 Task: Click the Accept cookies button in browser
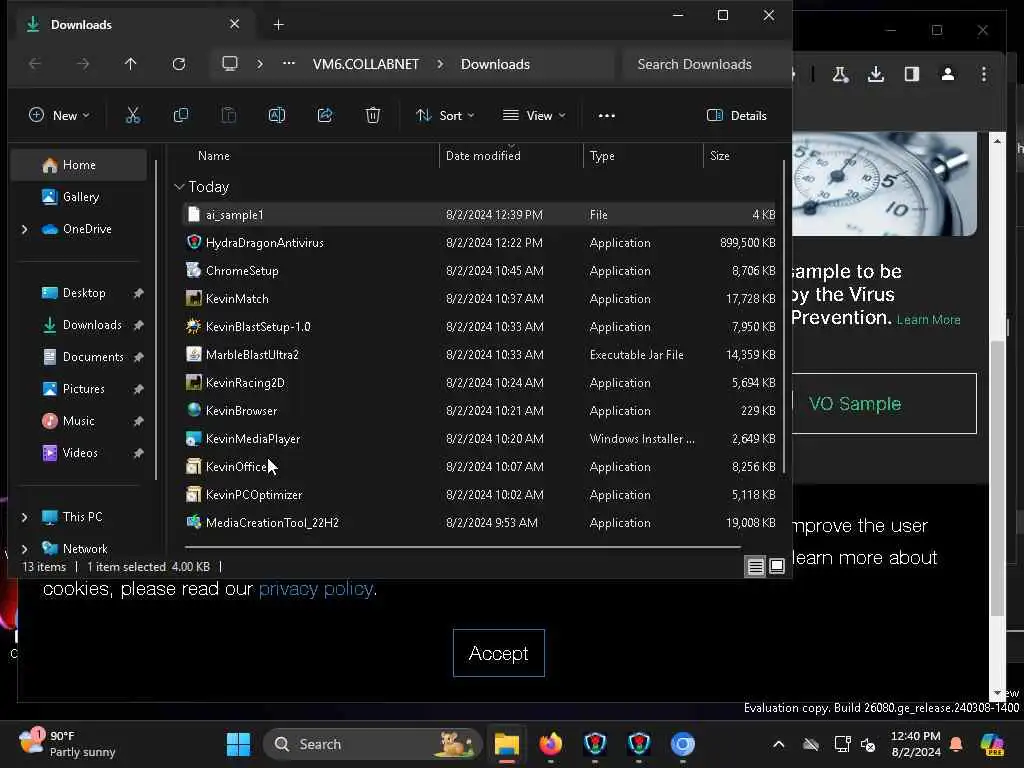pos(499,653)
